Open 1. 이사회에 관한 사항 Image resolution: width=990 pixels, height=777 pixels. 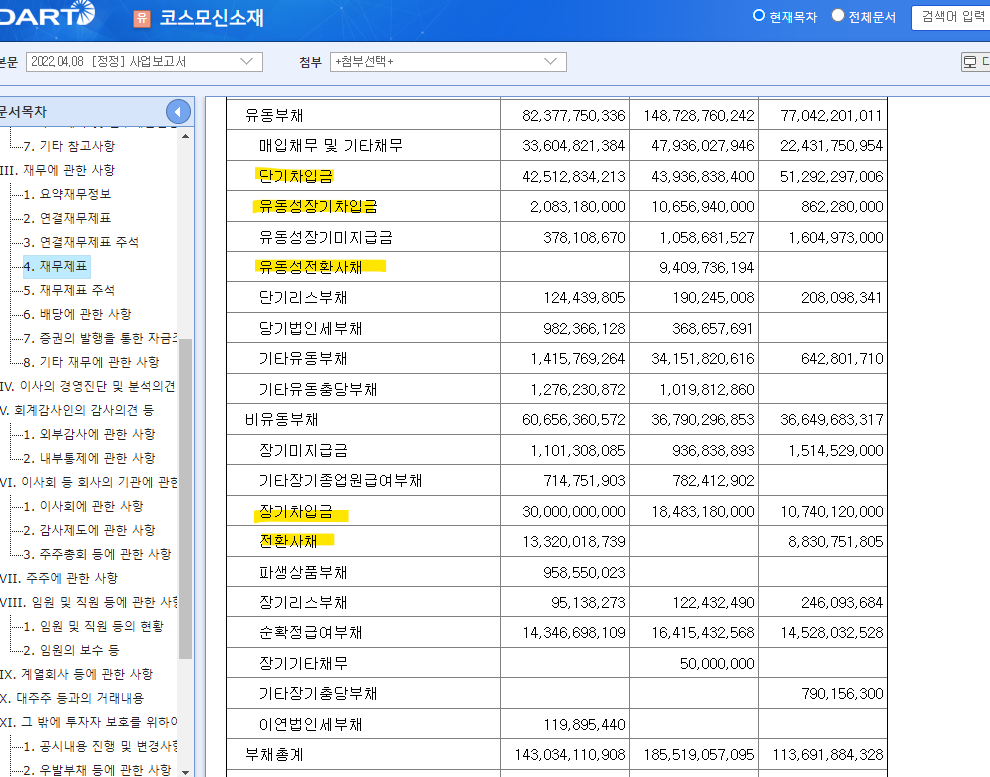[83, 506]
